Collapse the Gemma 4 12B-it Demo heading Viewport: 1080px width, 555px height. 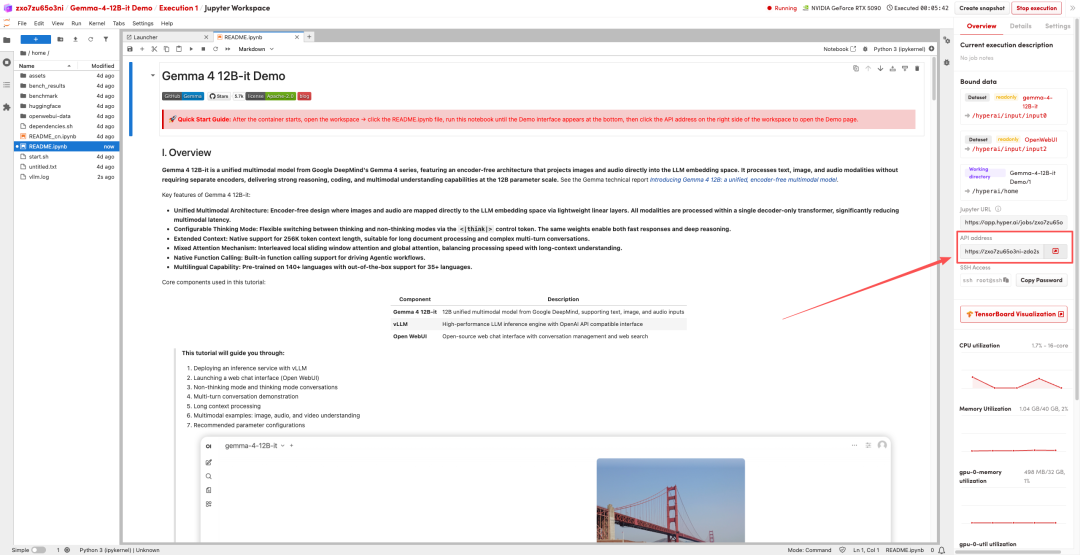point(153,75)
